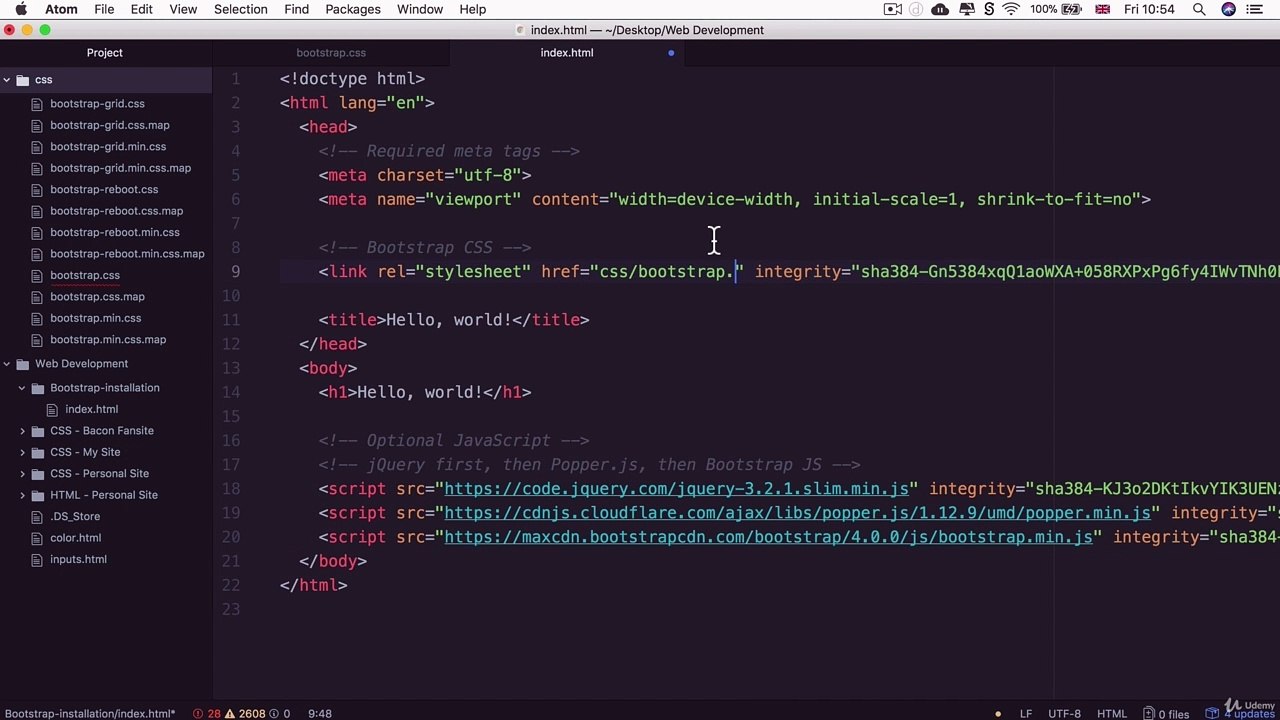Open the Atom application menu
1280x720 pixels.
[x=62, y=10]
